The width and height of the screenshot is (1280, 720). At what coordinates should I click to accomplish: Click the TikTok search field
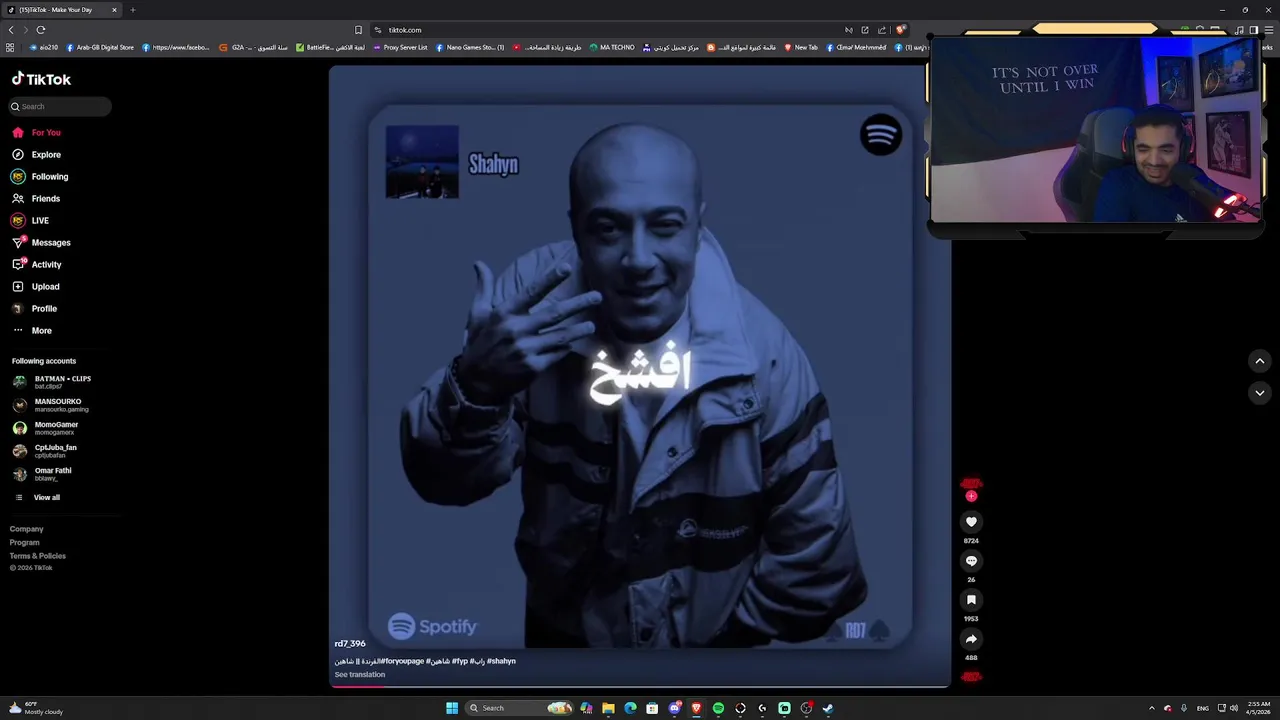(x=60, y=106)
